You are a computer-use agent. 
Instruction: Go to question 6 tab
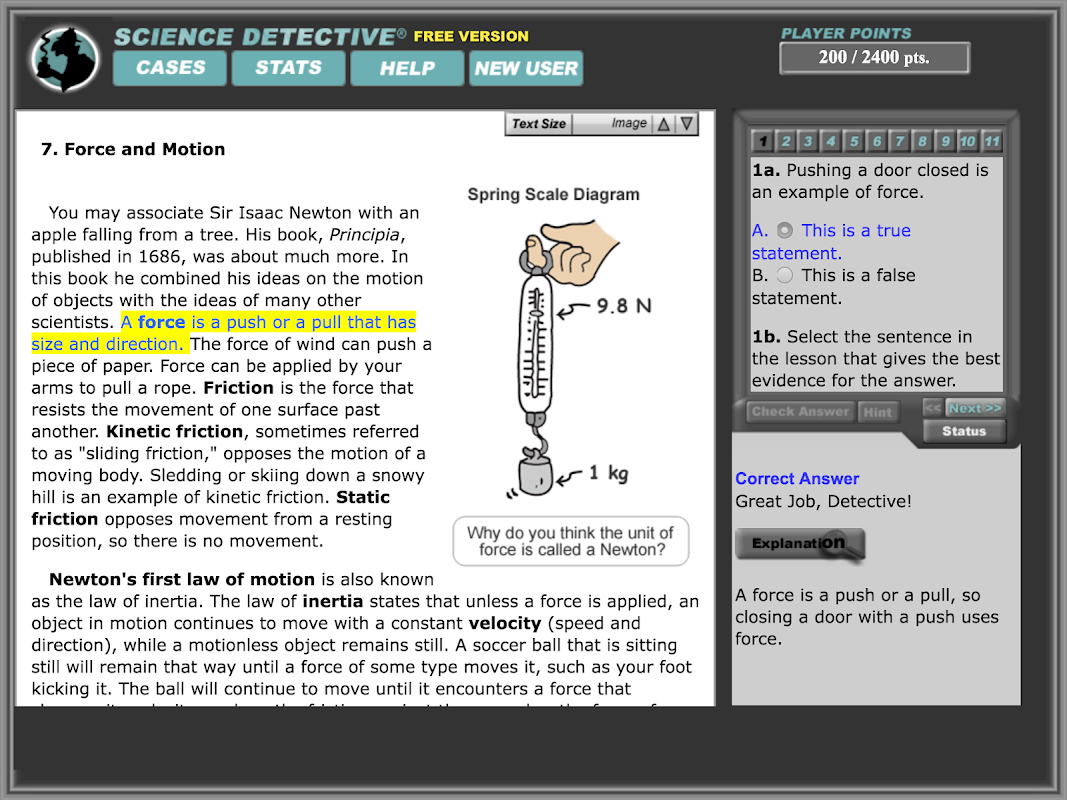click(877, 141)
